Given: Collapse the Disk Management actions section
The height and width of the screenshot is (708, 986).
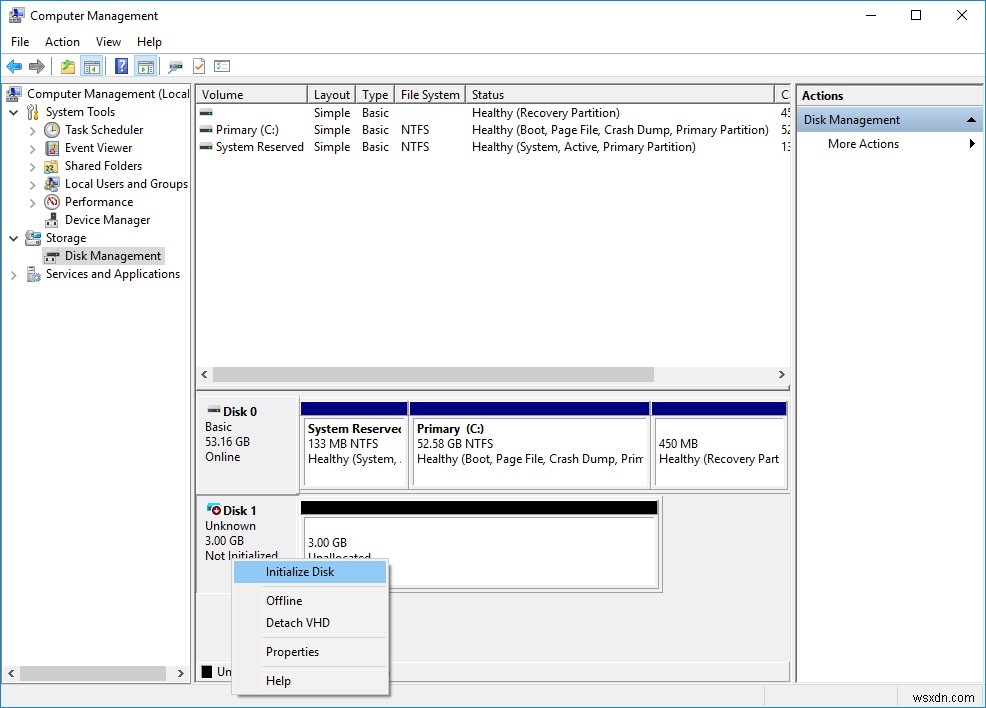Looking at the screenshot, I should [x=972, y=119].
